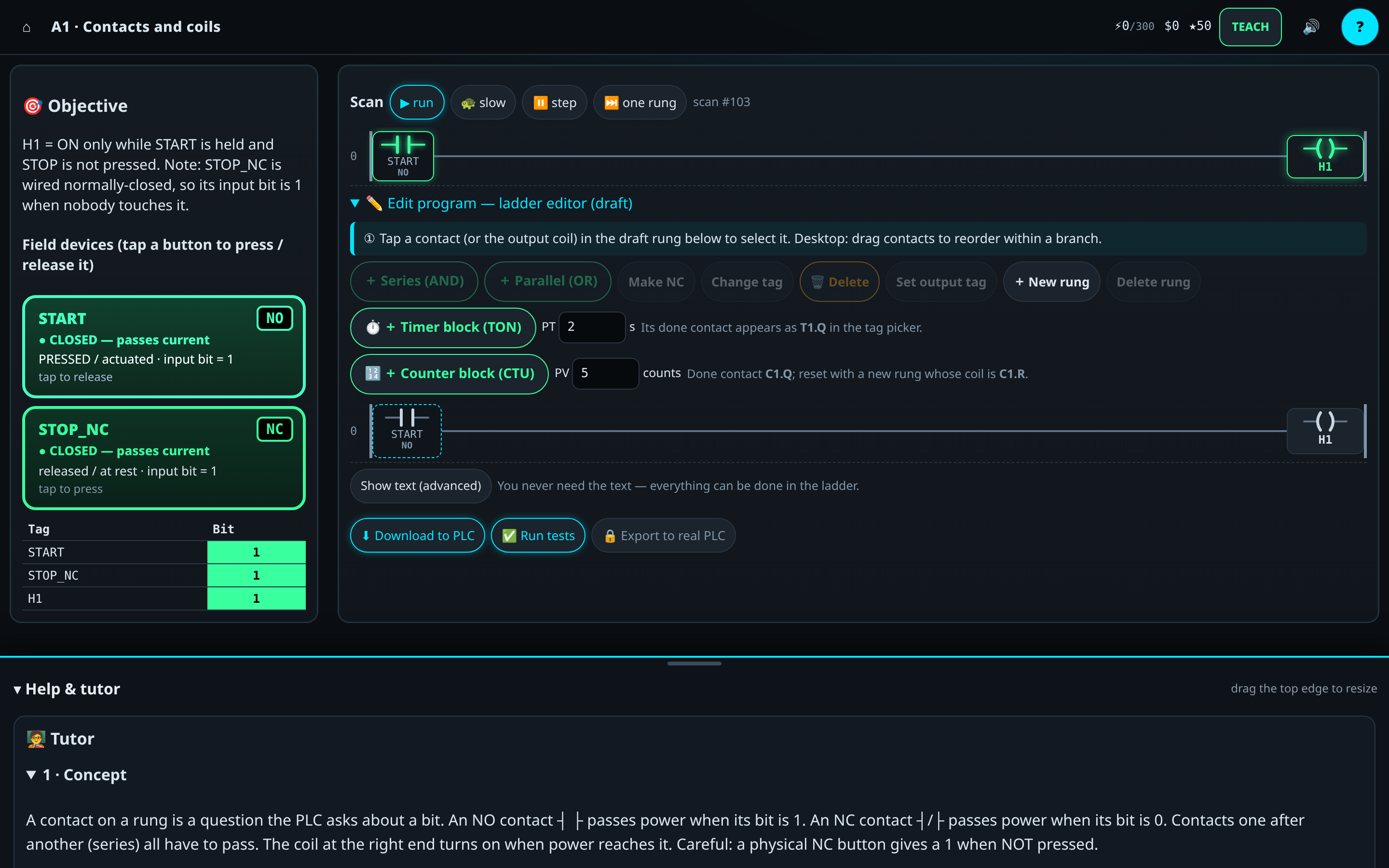Tap the STOP_NC field device to press
1389x868 pixels.
pos(163,458)
